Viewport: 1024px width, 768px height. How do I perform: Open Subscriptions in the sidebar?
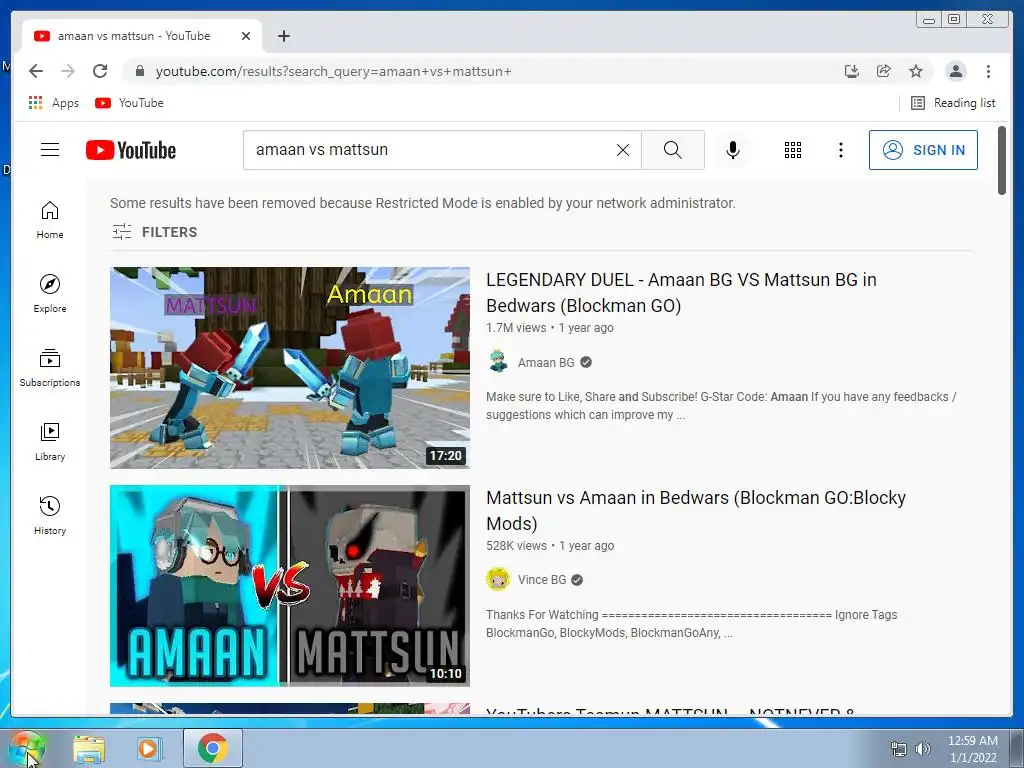50,368
